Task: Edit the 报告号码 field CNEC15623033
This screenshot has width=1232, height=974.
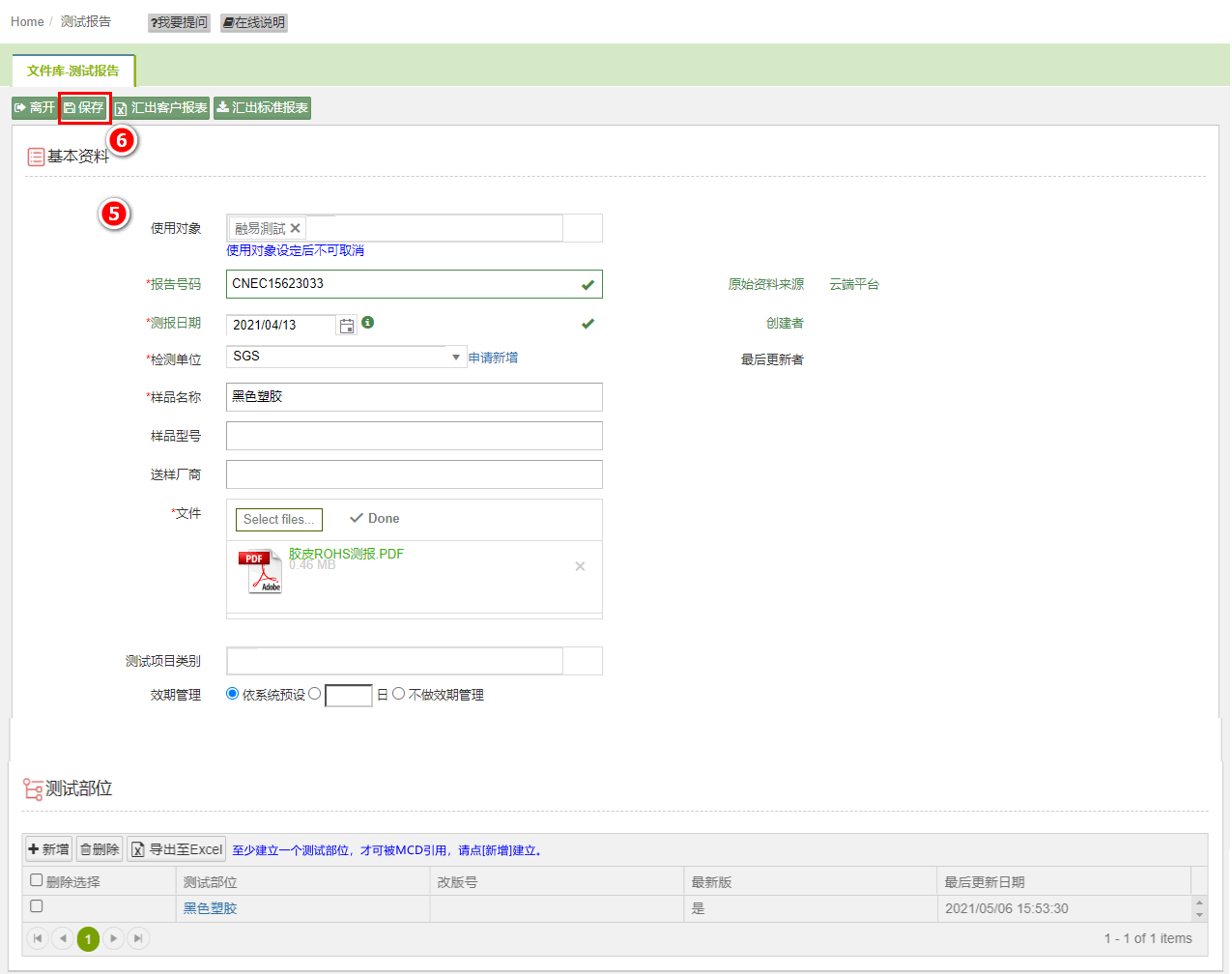Action: point(414,284)
